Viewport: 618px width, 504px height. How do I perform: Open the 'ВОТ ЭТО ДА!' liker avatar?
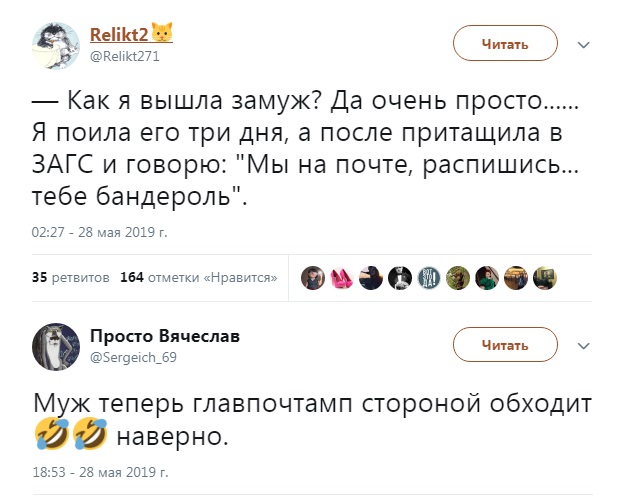point(429,277)
